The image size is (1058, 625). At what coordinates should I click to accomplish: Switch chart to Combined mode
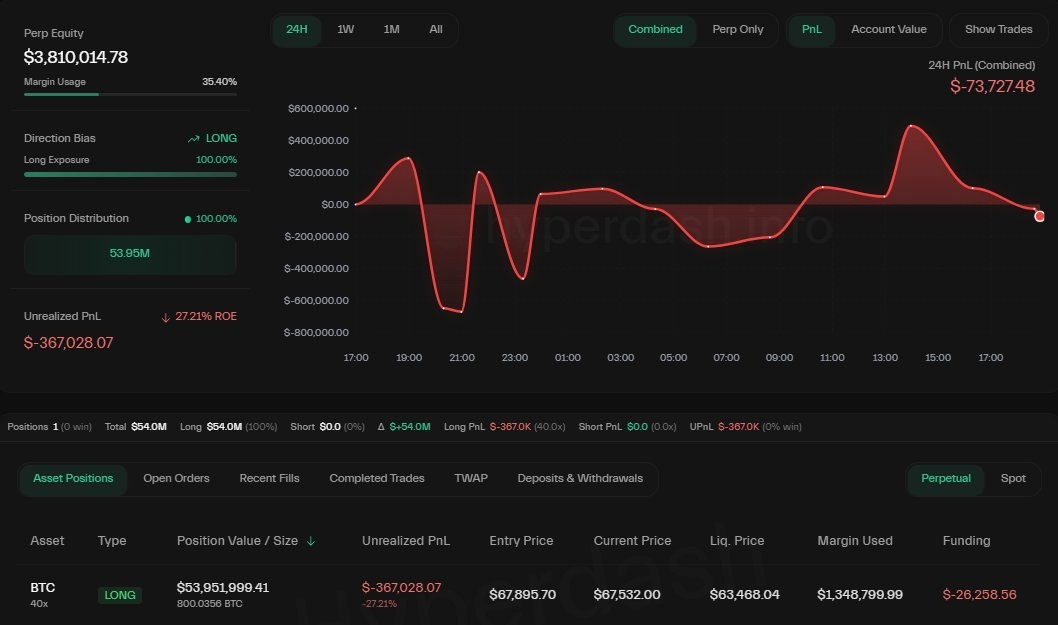pos(655,30)
